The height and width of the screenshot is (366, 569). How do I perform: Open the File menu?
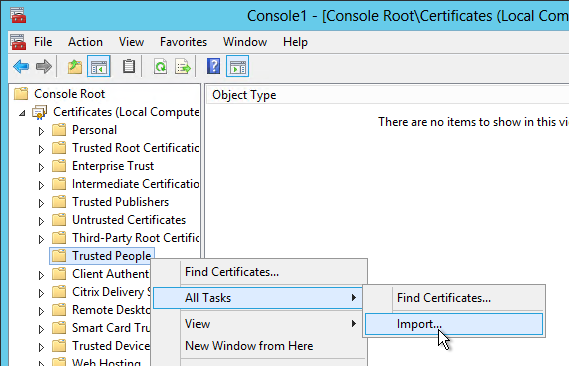(x=43, y=42)
